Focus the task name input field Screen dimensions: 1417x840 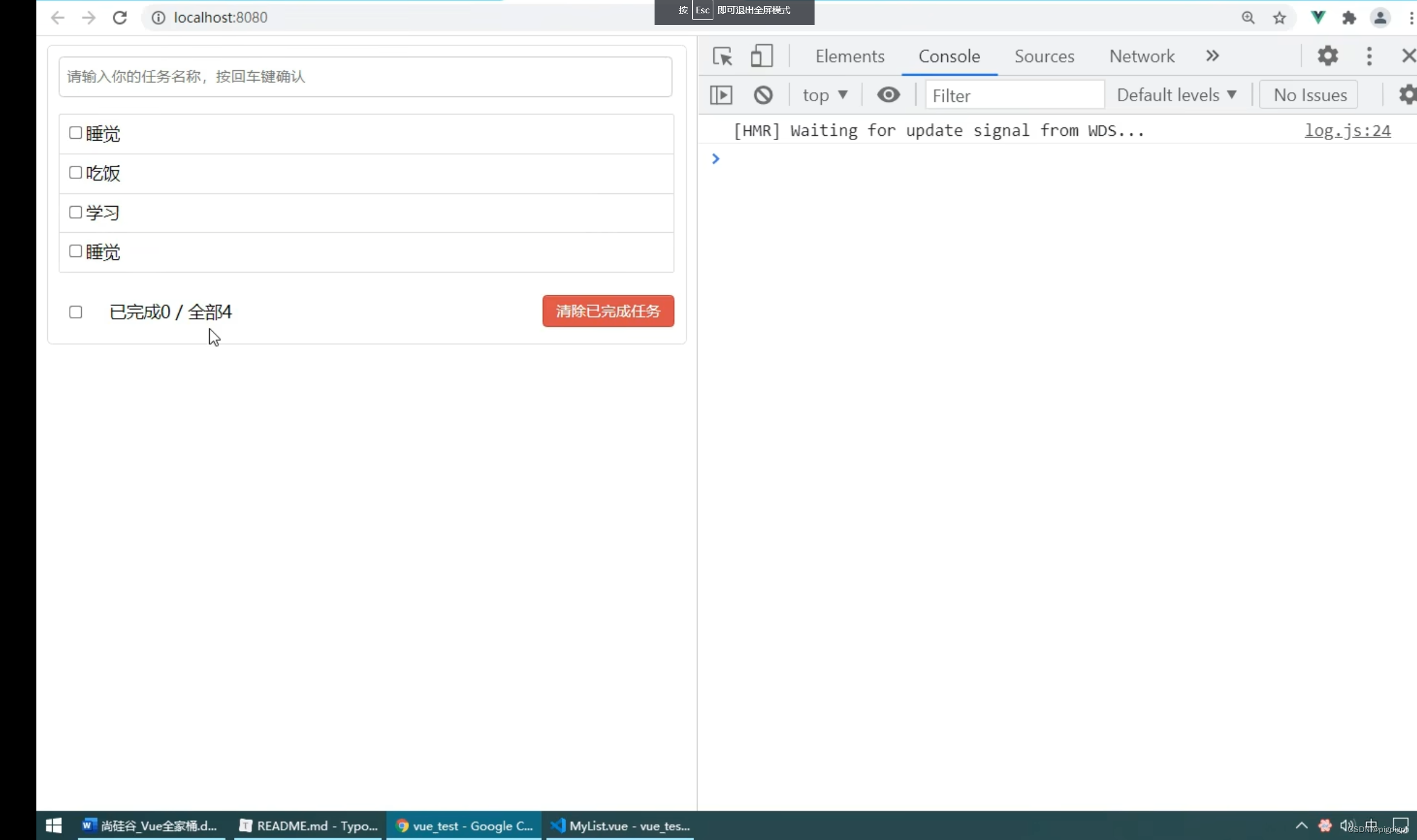pyautogui.click(x=365, y=76)
